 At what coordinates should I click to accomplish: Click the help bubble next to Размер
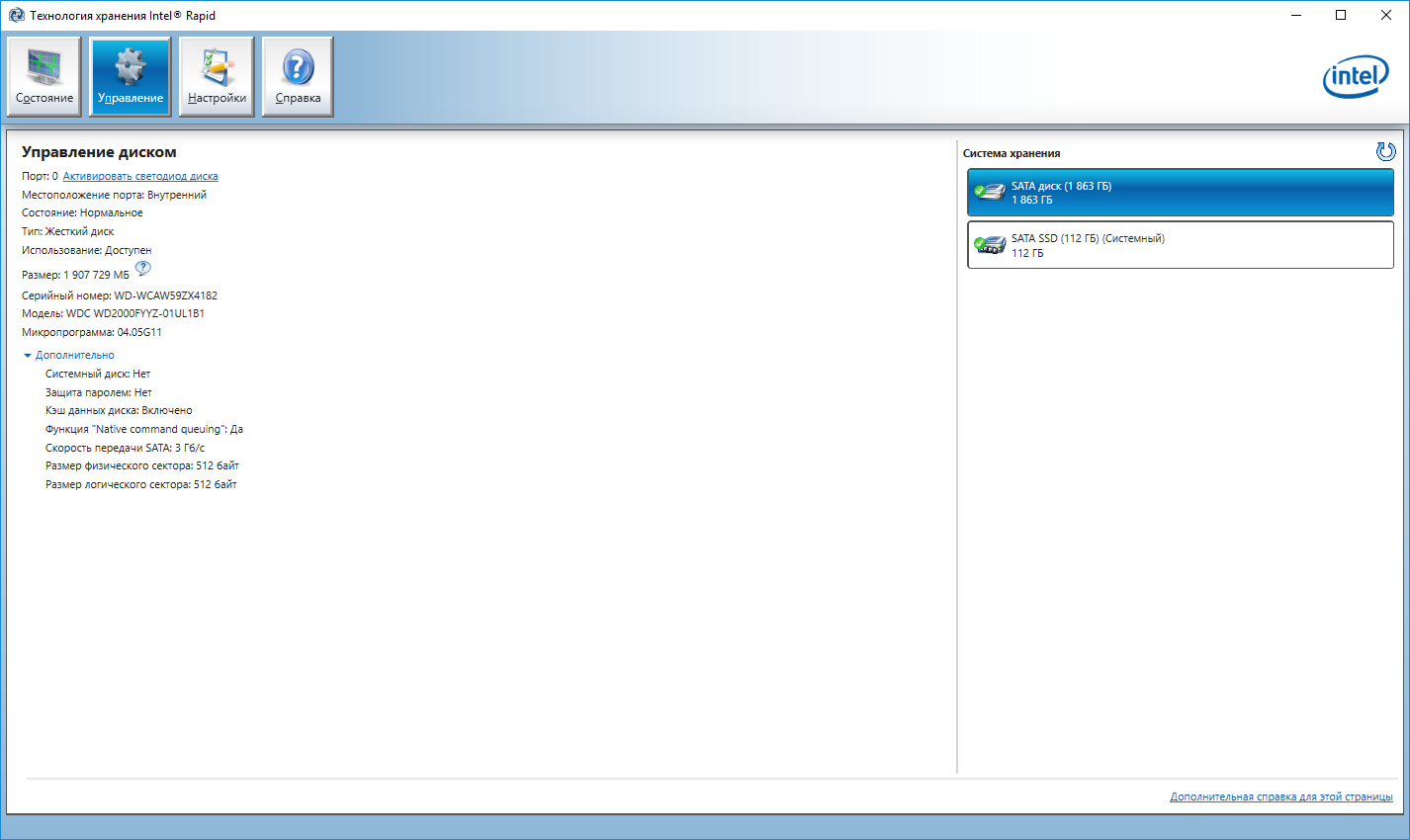(143, 269)
